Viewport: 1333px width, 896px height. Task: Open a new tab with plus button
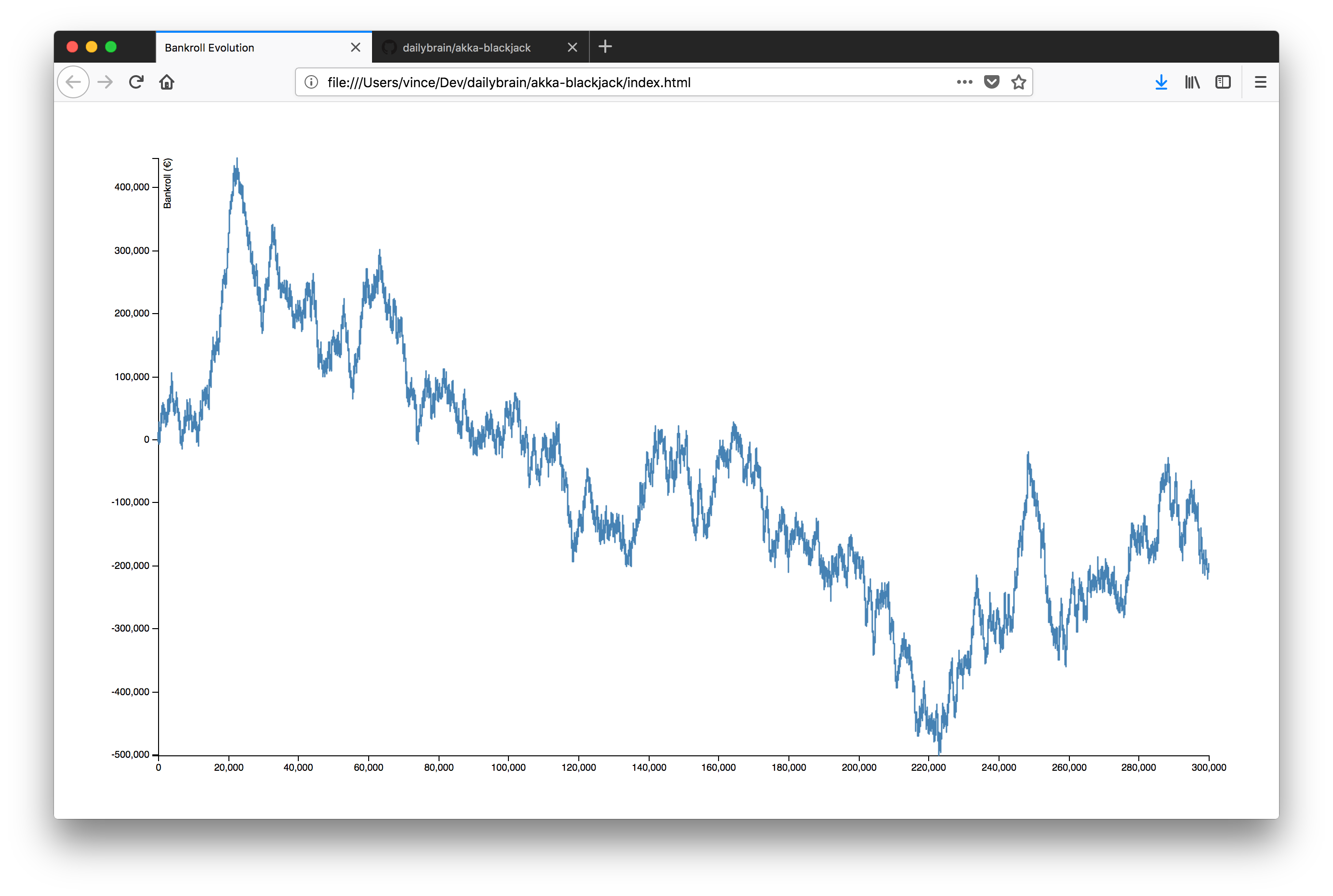pyautogui.click(x=605, y=46)
